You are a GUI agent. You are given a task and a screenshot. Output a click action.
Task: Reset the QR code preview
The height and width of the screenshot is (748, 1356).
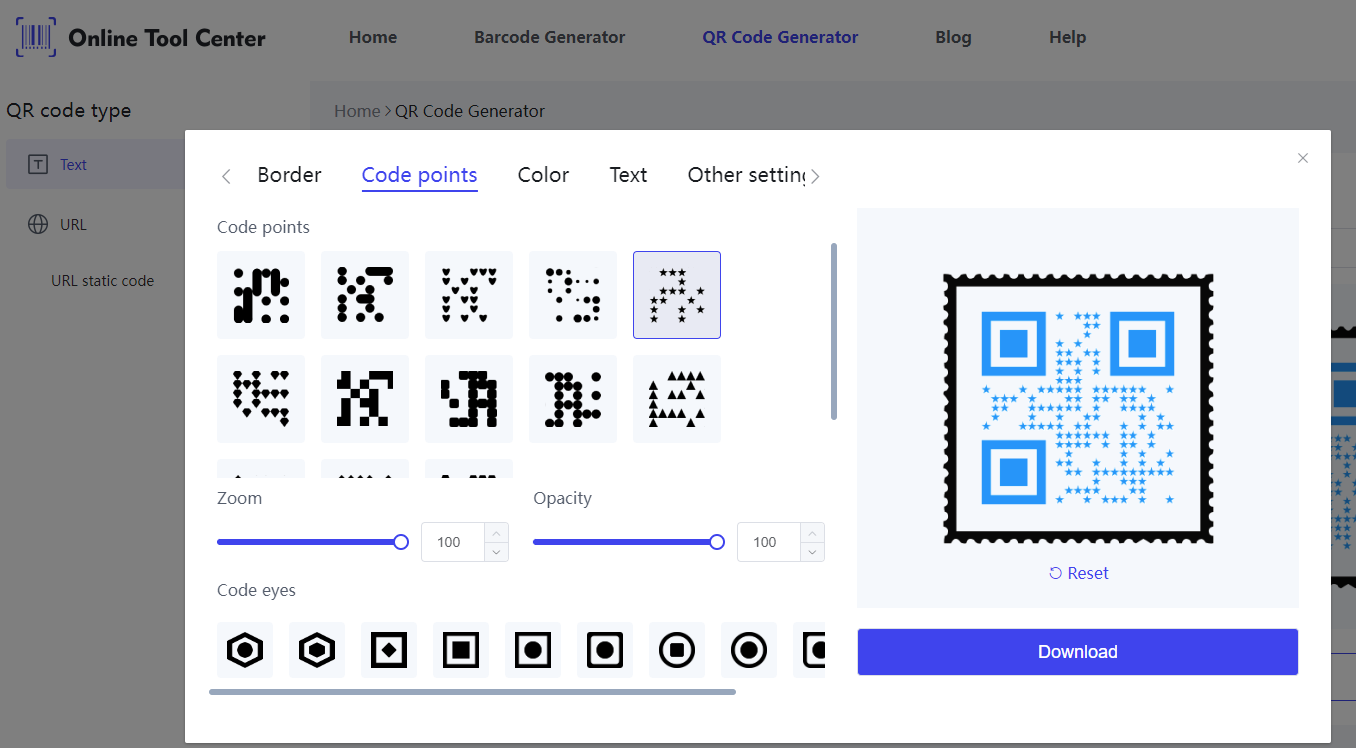tap(1078, 573)
